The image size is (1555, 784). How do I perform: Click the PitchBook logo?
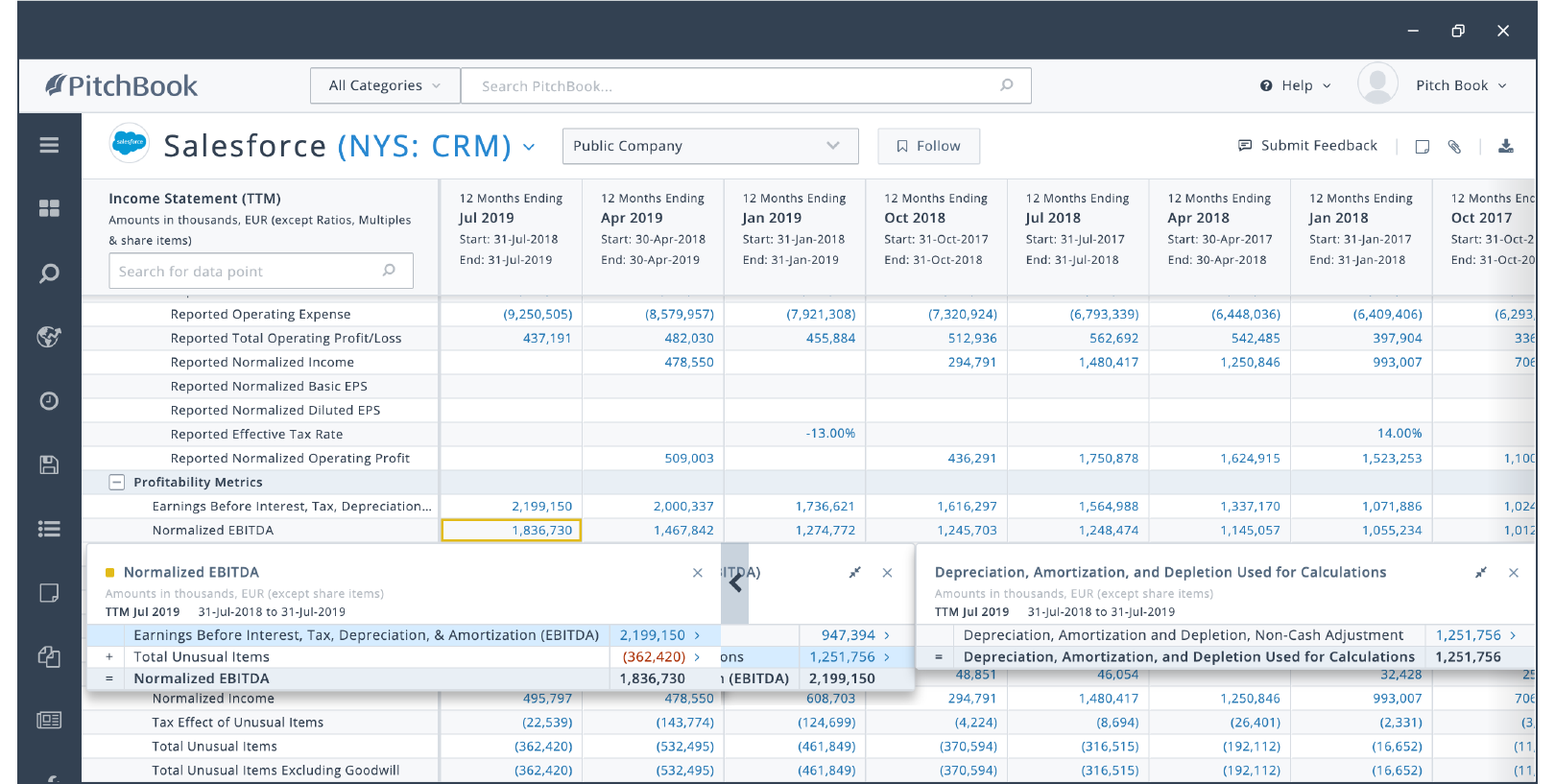pyautogui.click(x=122, y=86)
